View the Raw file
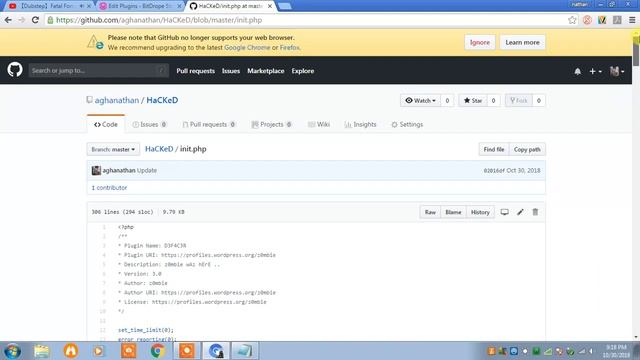This screenshot has width=640, height=360. coord(430,212)
